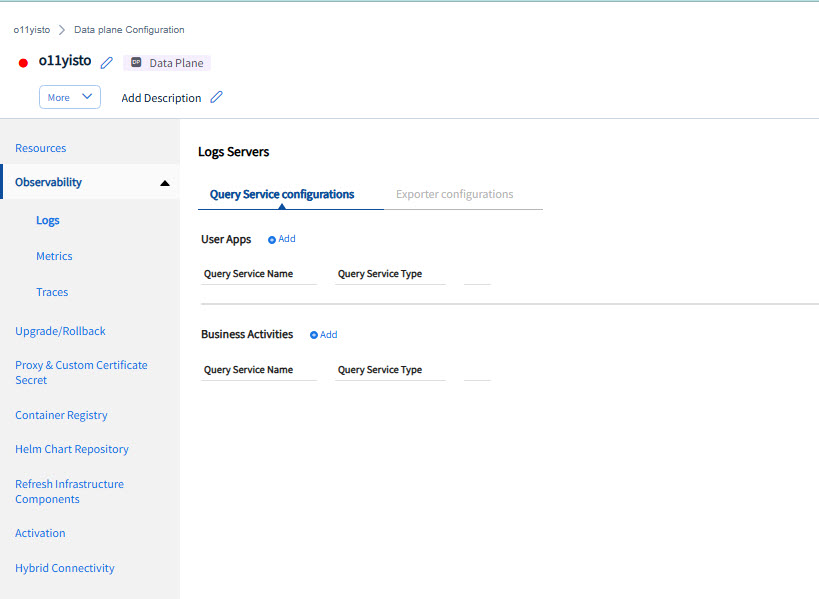Click the edit icon beside Add Description
819x599 pixels.
(x=216, y=98)
